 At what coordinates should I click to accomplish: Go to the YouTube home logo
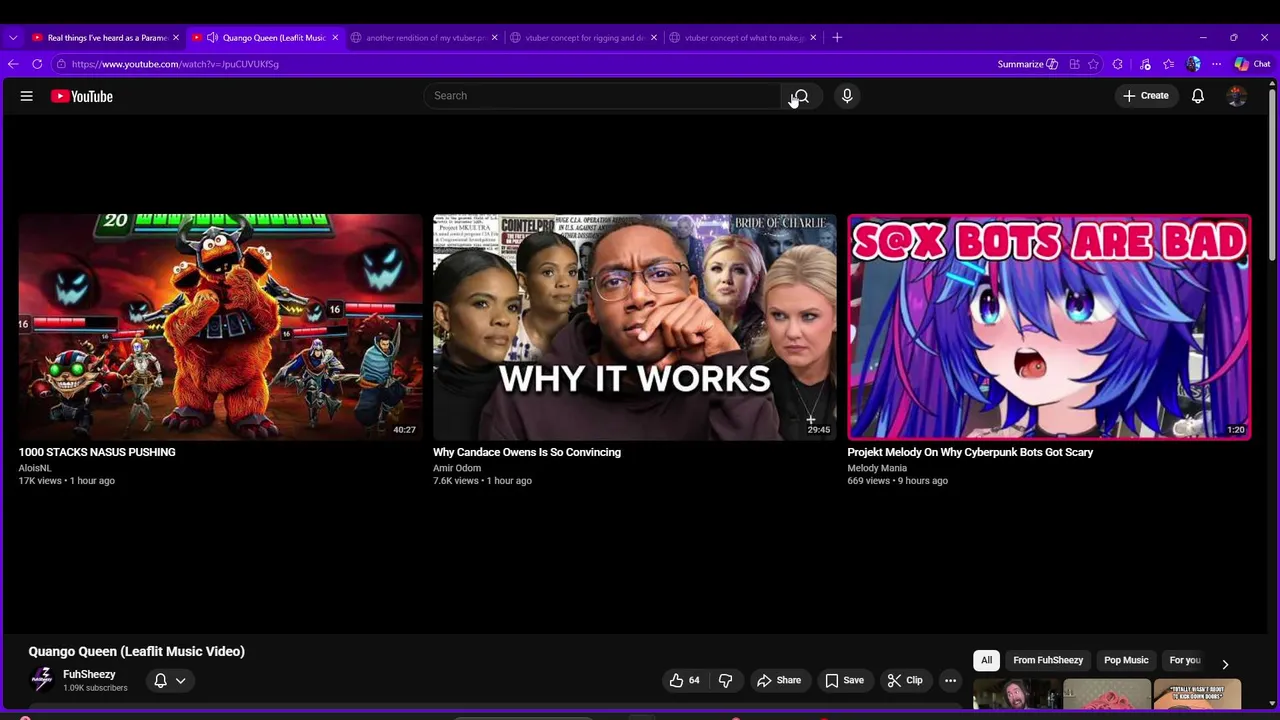click(x=82, y=96)
